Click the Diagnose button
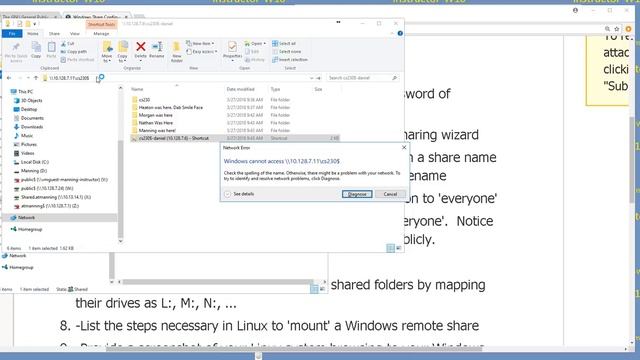This screenshot has width=640, height=360. tap(357, 194)
